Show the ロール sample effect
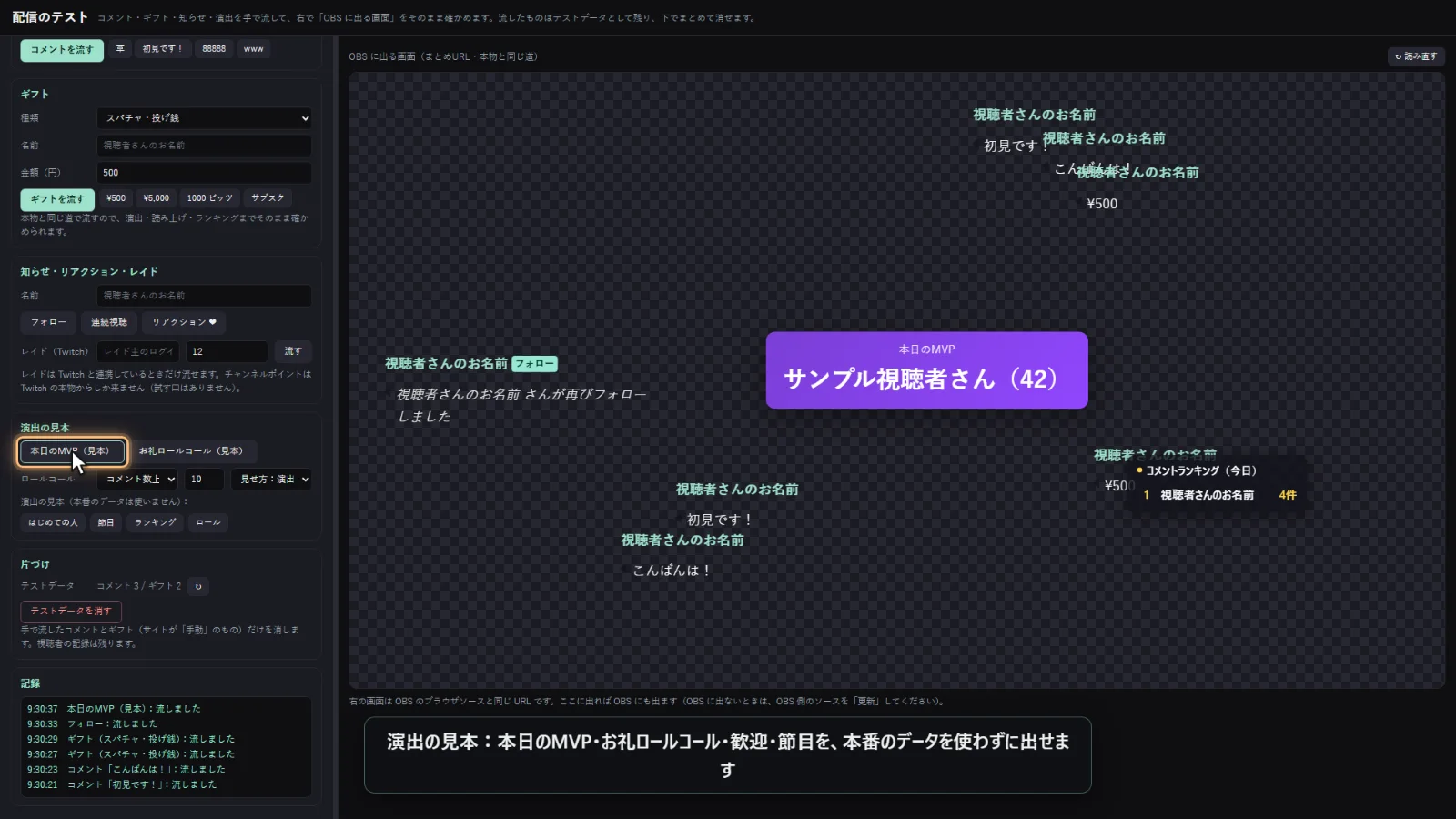This screenshot has height=819, width=1456. (208, 522)
